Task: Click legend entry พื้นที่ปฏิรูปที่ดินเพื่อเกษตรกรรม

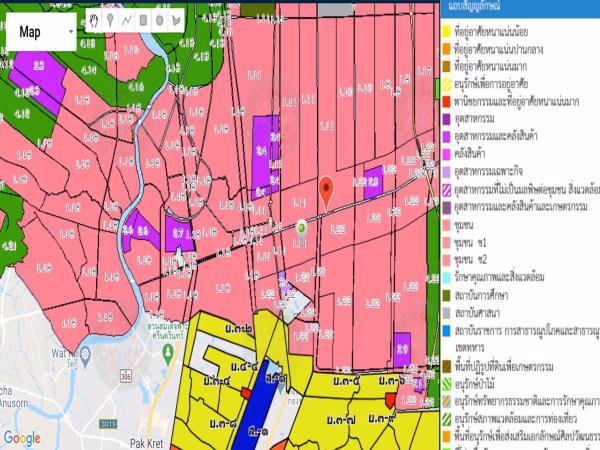Action: 504,367
